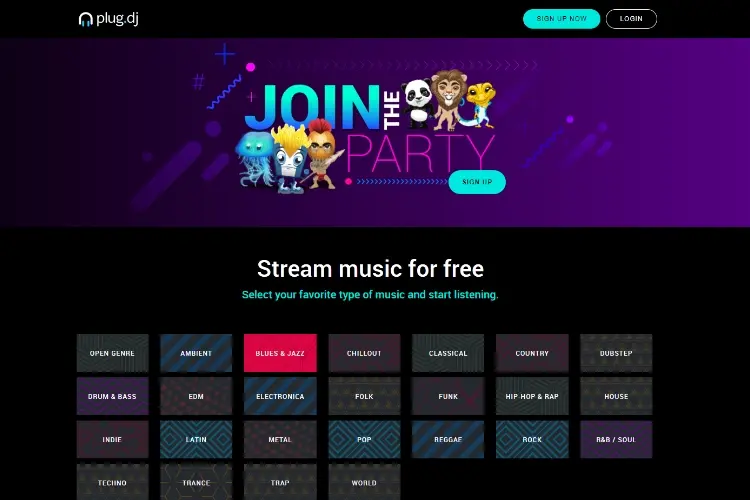The image size is (750, 500).
Task: Pick the Hip Hop & Rap genre
Action: (x=532, y=396)
